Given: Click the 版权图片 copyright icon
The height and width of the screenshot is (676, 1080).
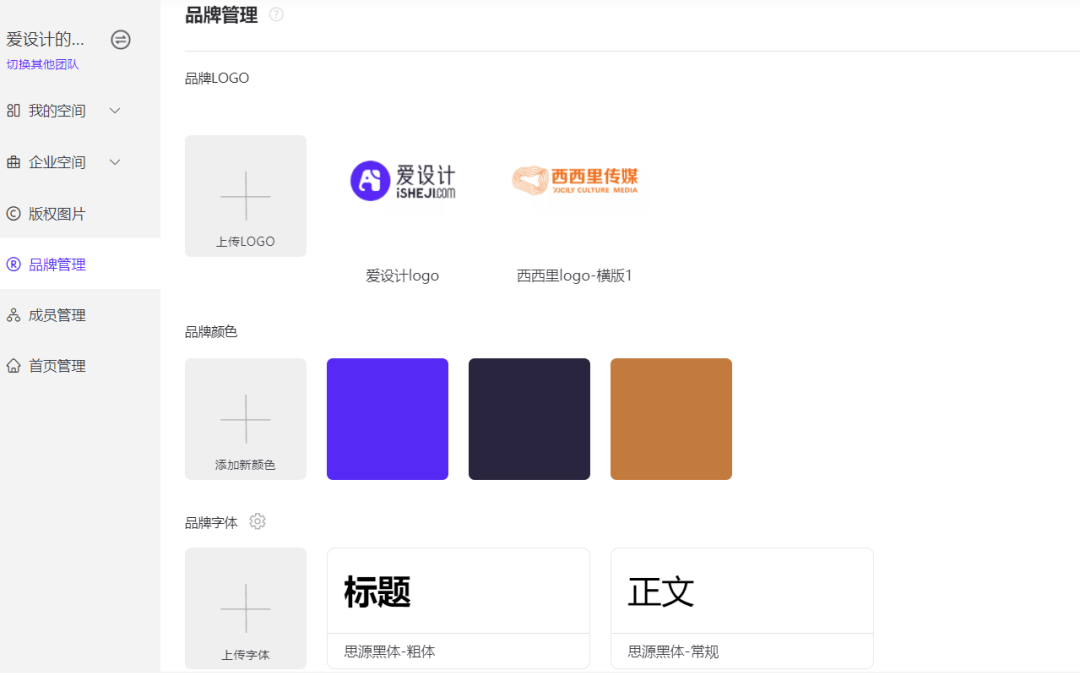Looking at the screenshot, I should tap(13, 214).
